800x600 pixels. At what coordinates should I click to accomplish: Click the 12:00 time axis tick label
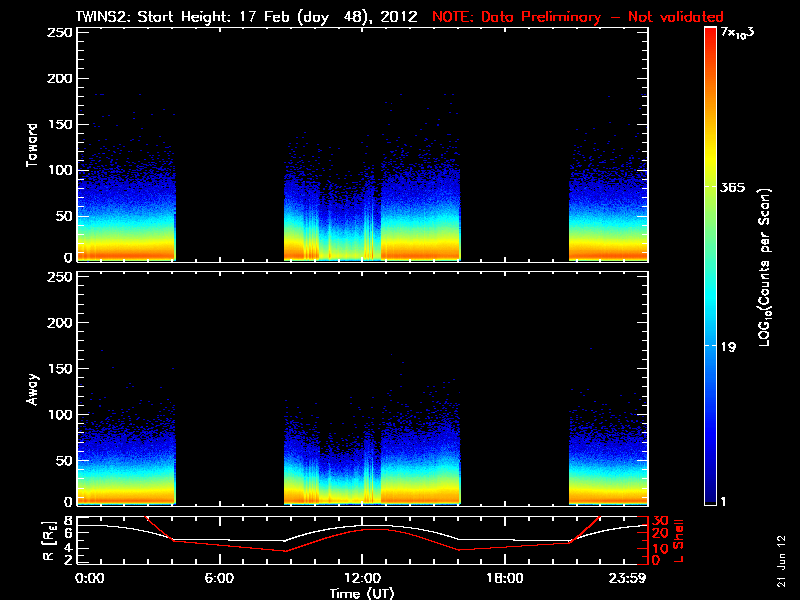coord(361,578)
